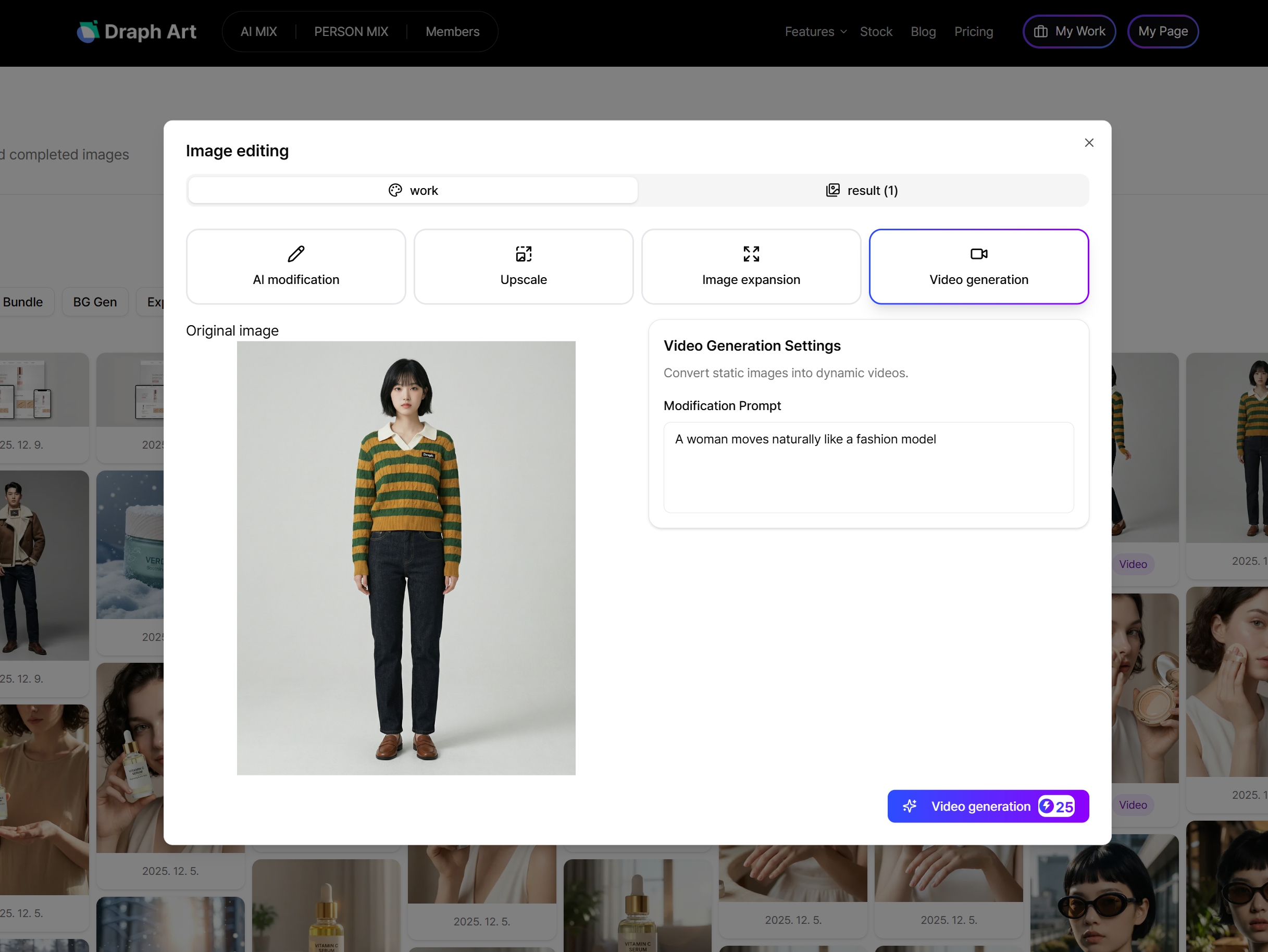Click the original image of the model
Viewport: 1268px width, 952px height.
coord(406,558)
